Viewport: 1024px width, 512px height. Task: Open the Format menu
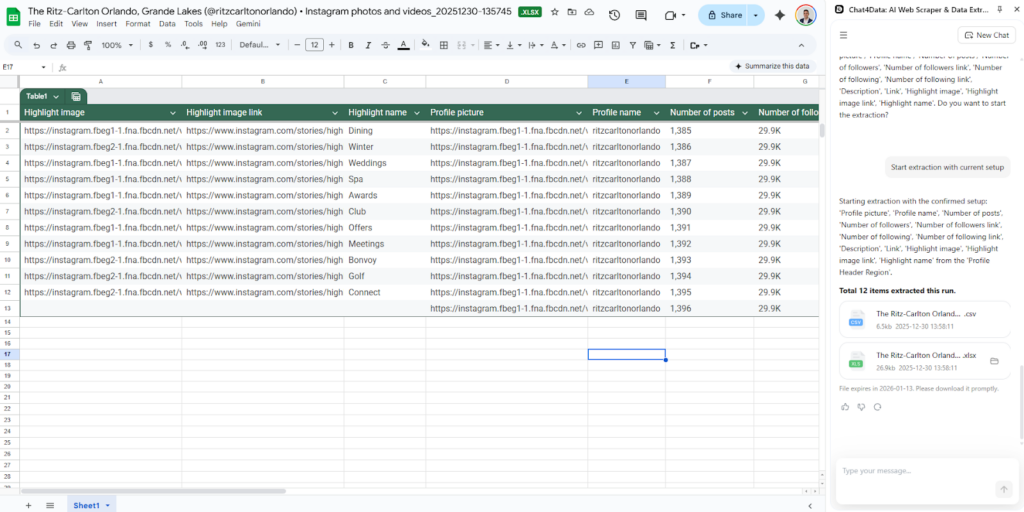point(138,23)
